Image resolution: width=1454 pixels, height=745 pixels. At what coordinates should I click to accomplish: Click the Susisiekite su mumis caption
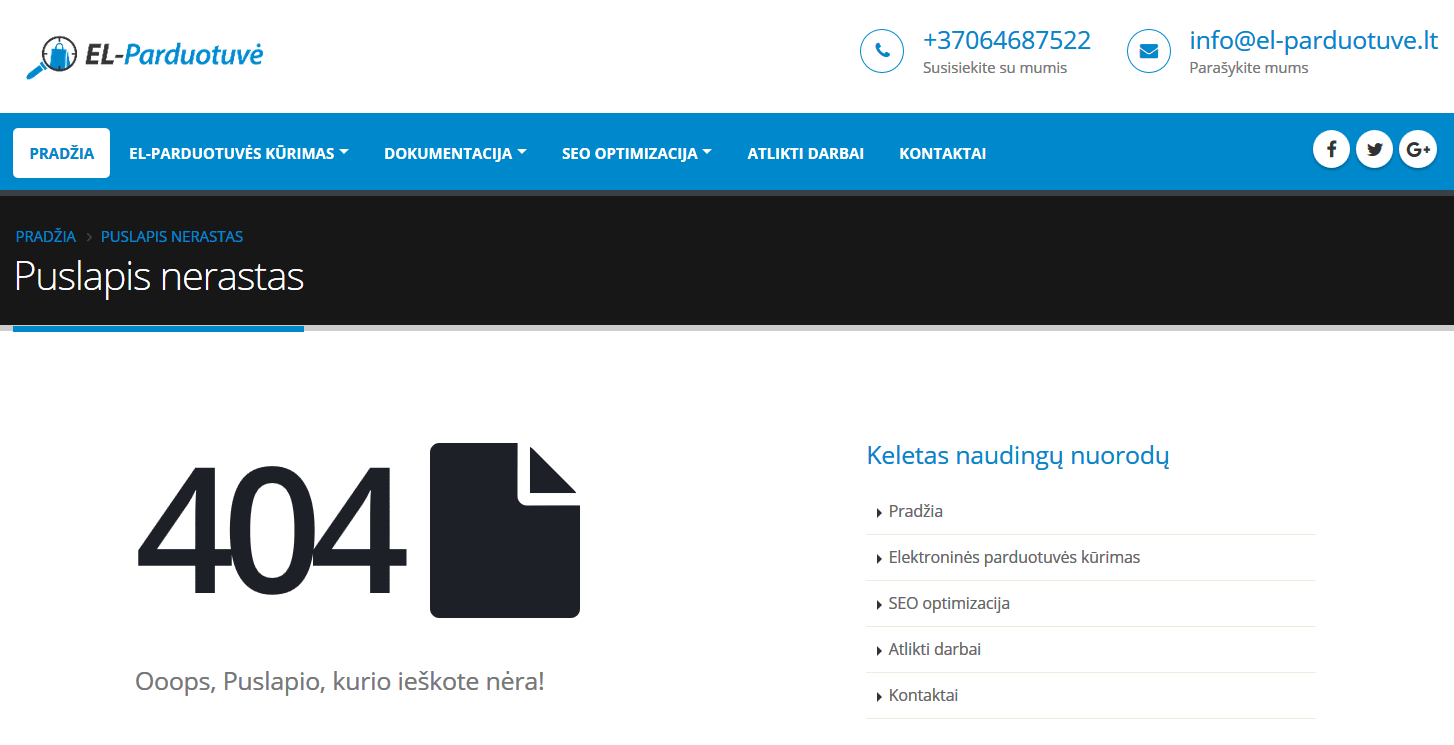click(995, 68)
